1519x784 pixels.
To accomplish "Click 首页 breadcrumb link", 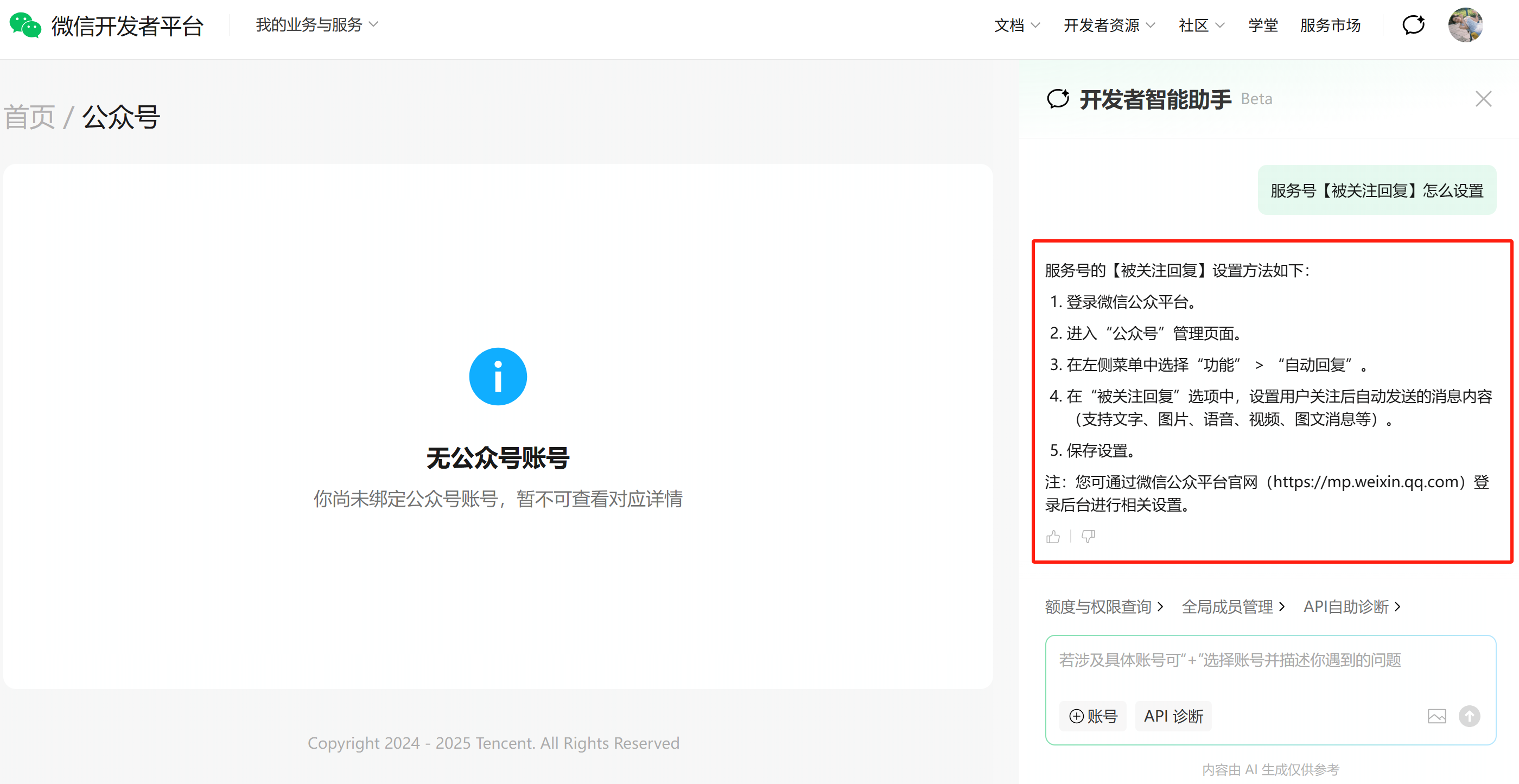I will (29, 117).
